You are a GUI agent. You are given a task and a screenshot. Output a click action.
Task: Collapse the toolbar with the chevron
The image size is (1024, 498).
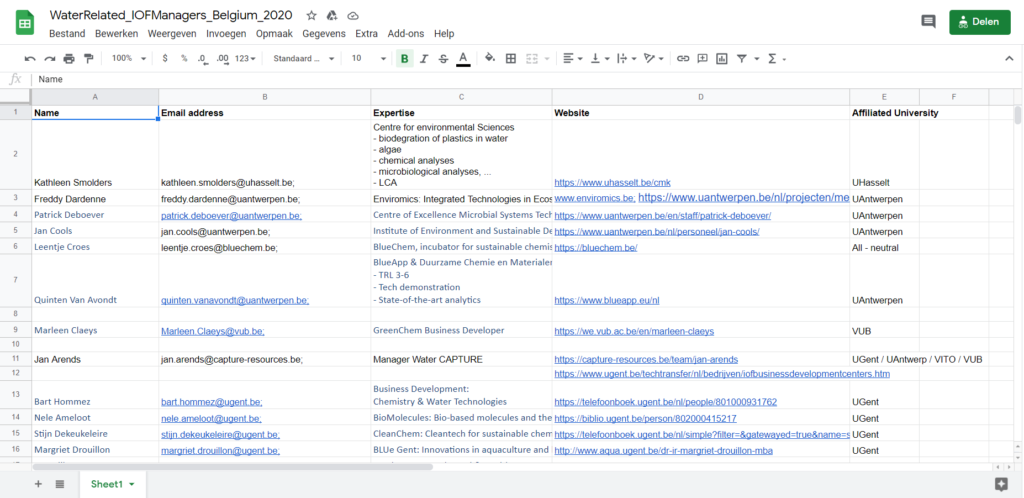[x=1009, y=59]
